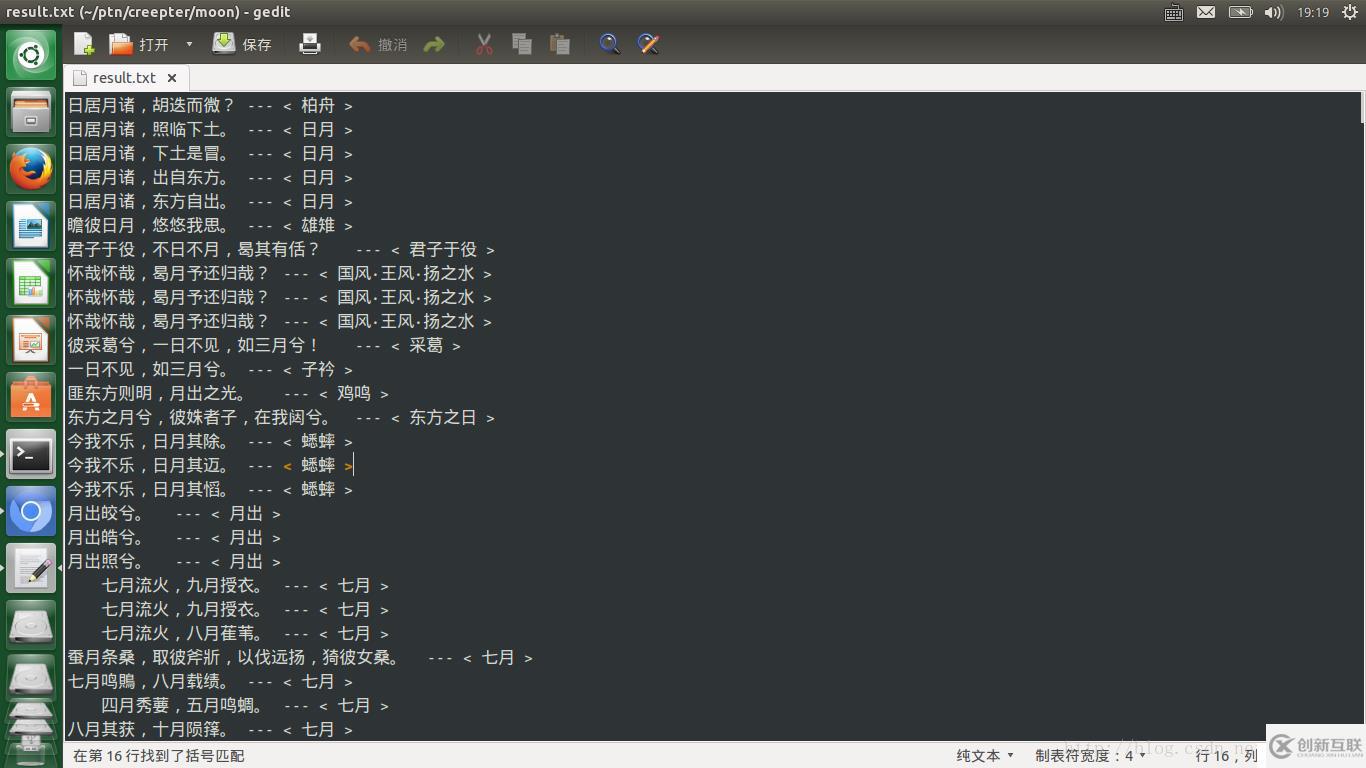Screen dimensions: 1366x768
Task: Click the 打开 open file button
Action: click(x=139, y=44)
